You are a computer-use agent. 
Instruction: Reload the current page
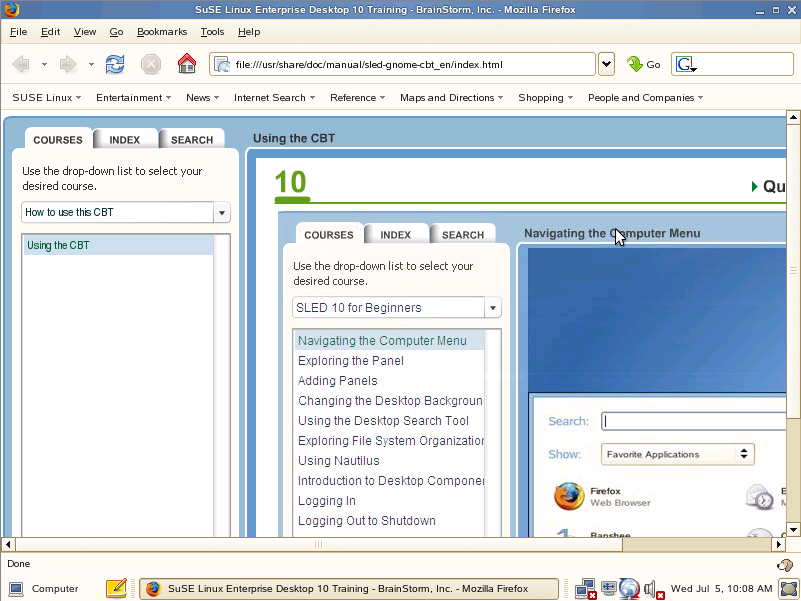(115, 64)
